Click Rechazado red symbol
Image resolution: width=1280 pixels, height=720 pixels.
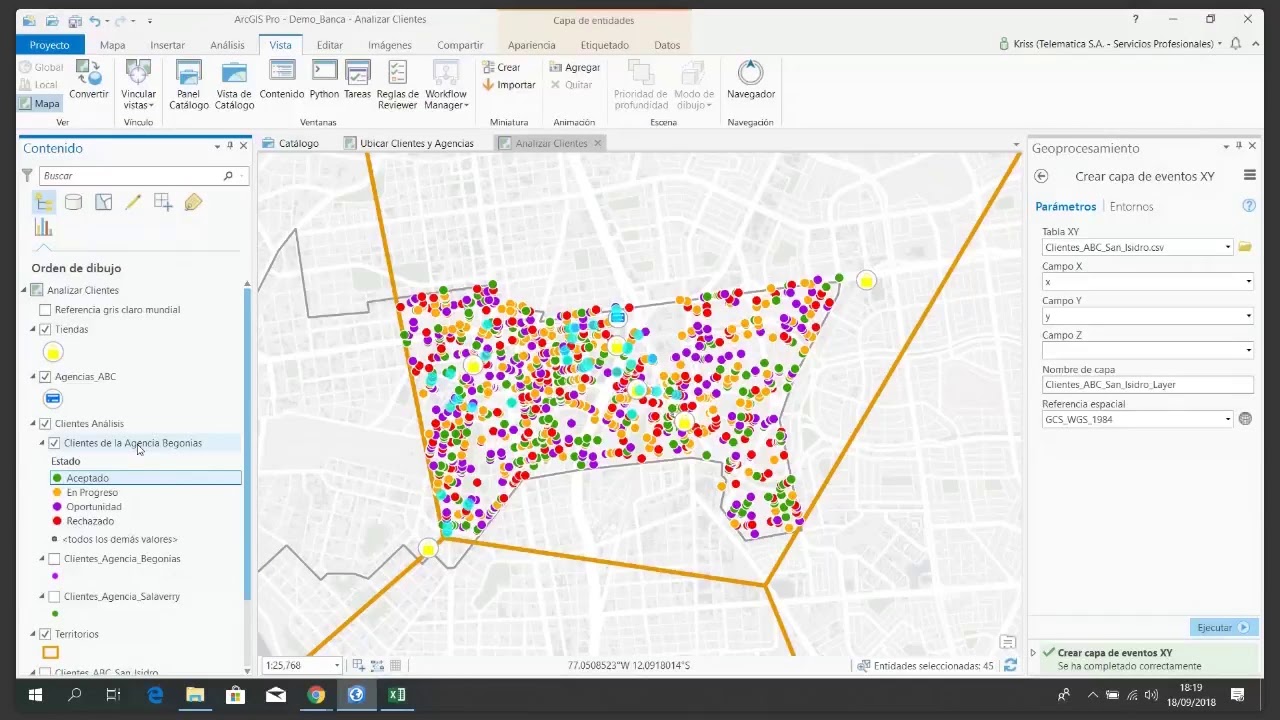click(x=57, y=521)
